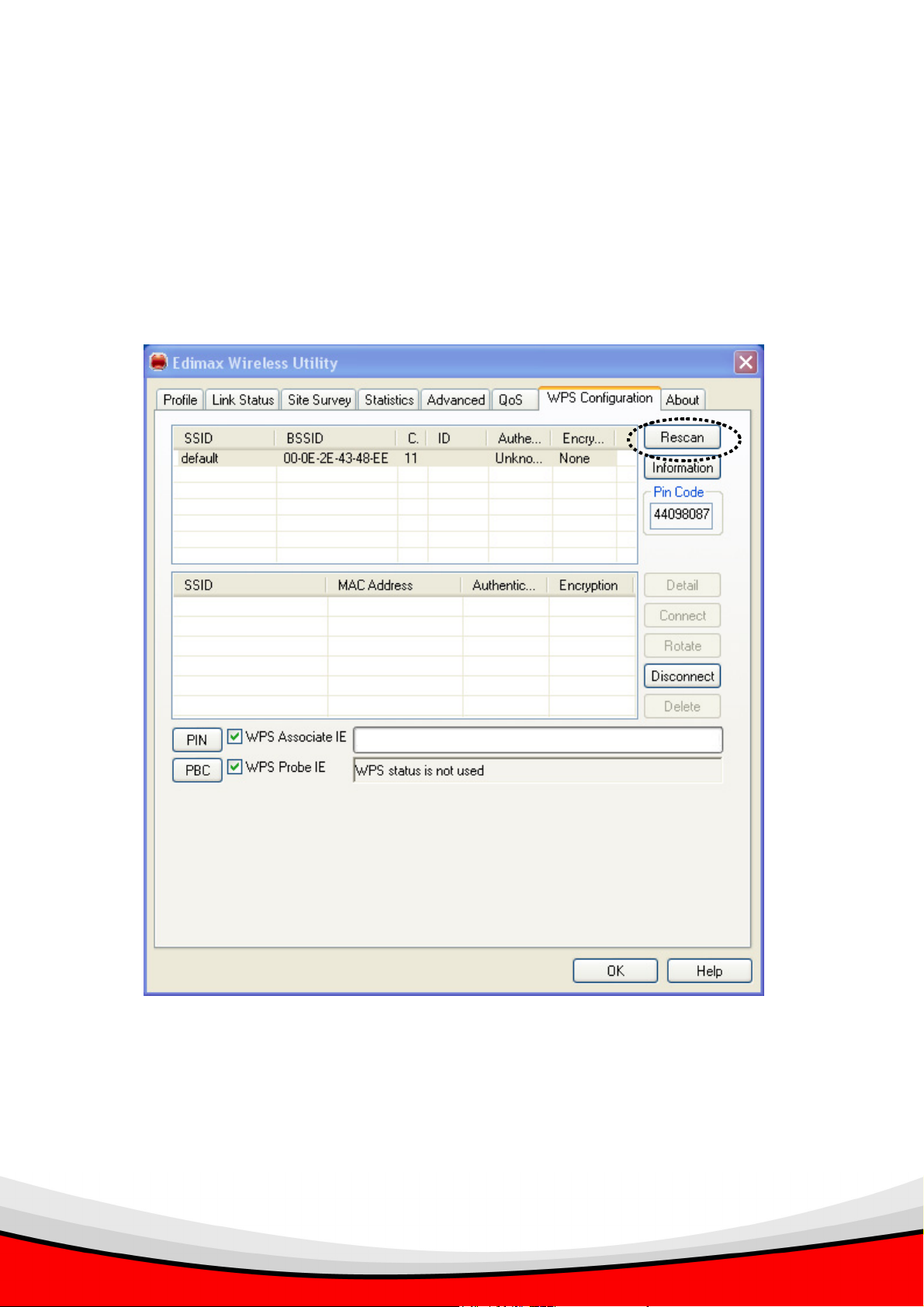Viewport: 924px width, 1307px height.
Task: Click the Encryption header in lower list
Action: (591, 586)
